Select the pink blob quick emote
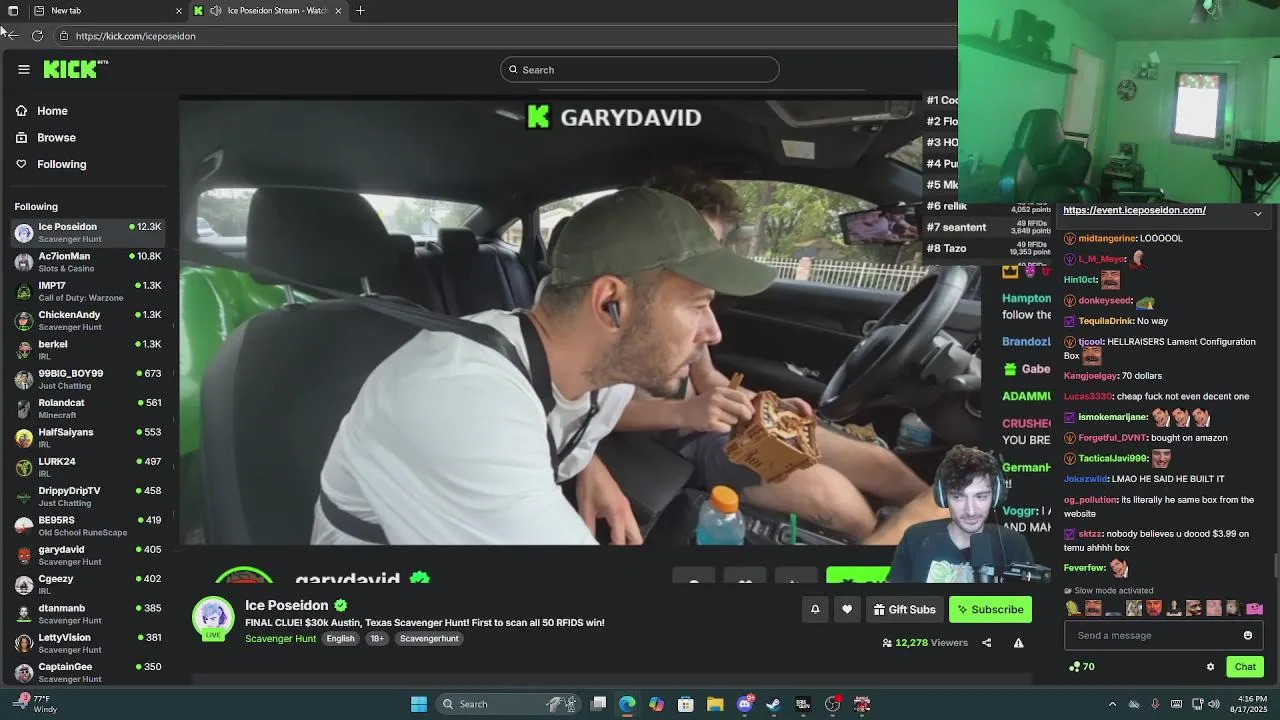 click(1254, 608)
